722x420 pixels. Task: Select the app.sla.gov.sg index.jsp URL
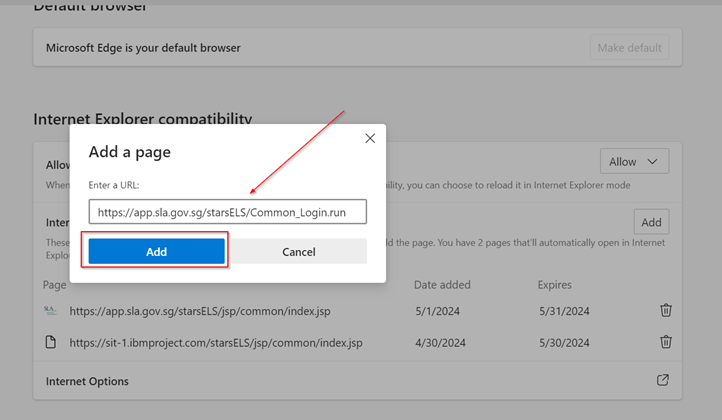[x=200, y=311]
